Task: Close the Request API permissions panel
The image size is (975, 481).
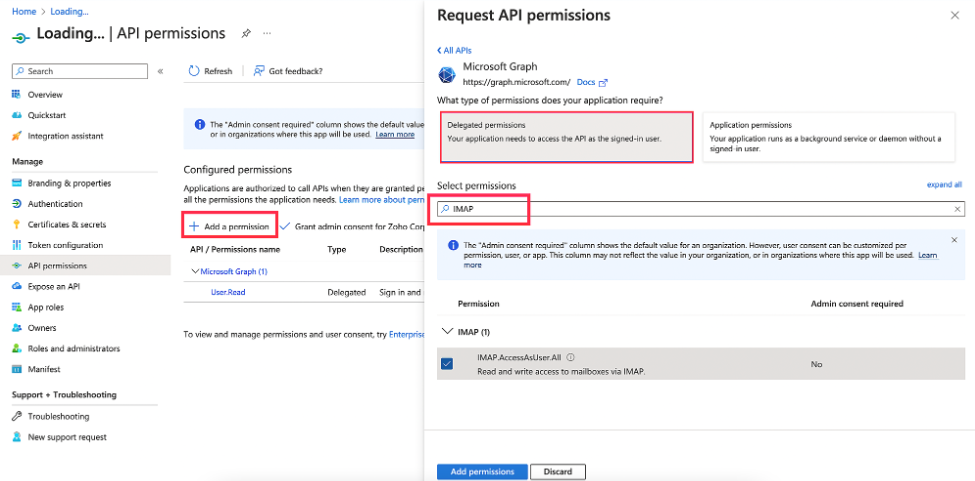Action: pos(953,16)
